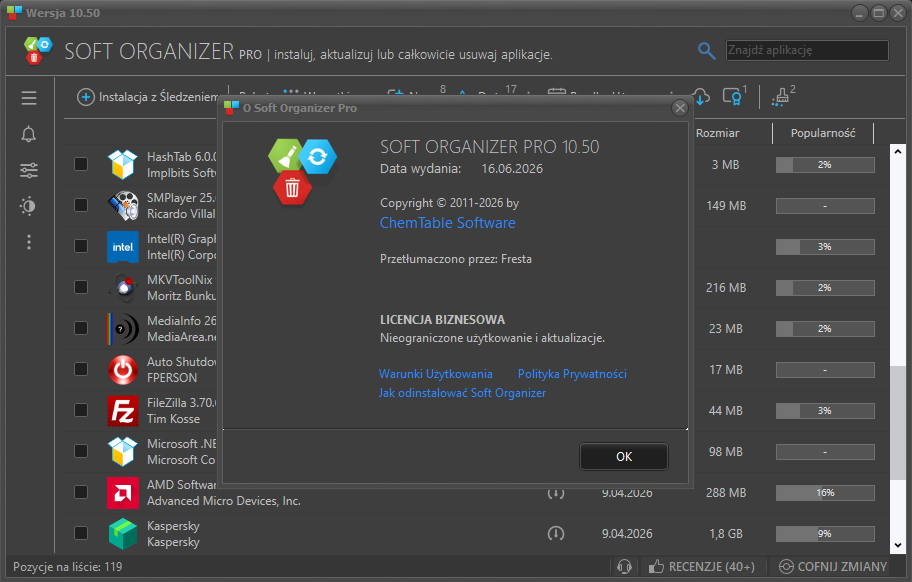Check the FileZilla checkbox
Image resolution: width=912 pixels, height=582 pixels.
point(81,410)
